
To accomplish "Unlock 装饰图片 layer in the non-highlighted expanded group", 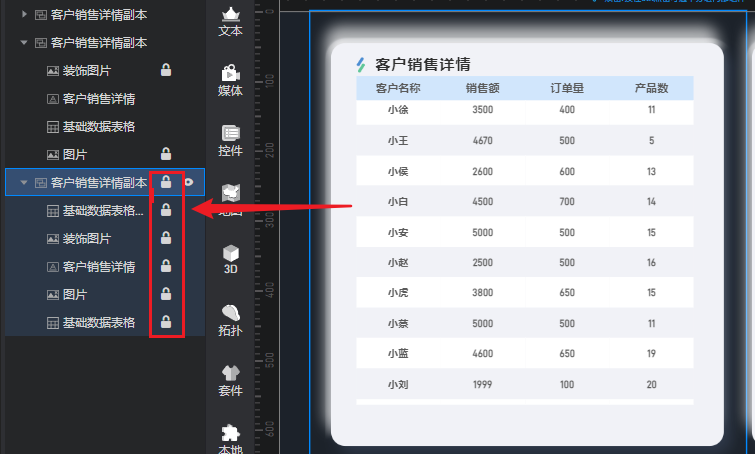I will [x=166, y=70].
